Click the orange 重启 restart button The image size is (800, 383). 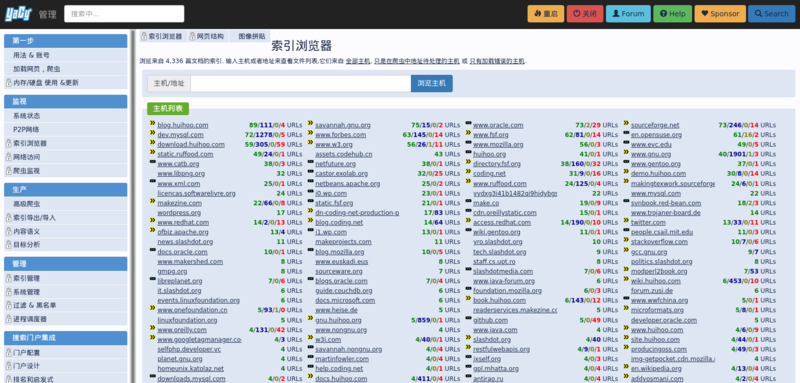(545, 14)
